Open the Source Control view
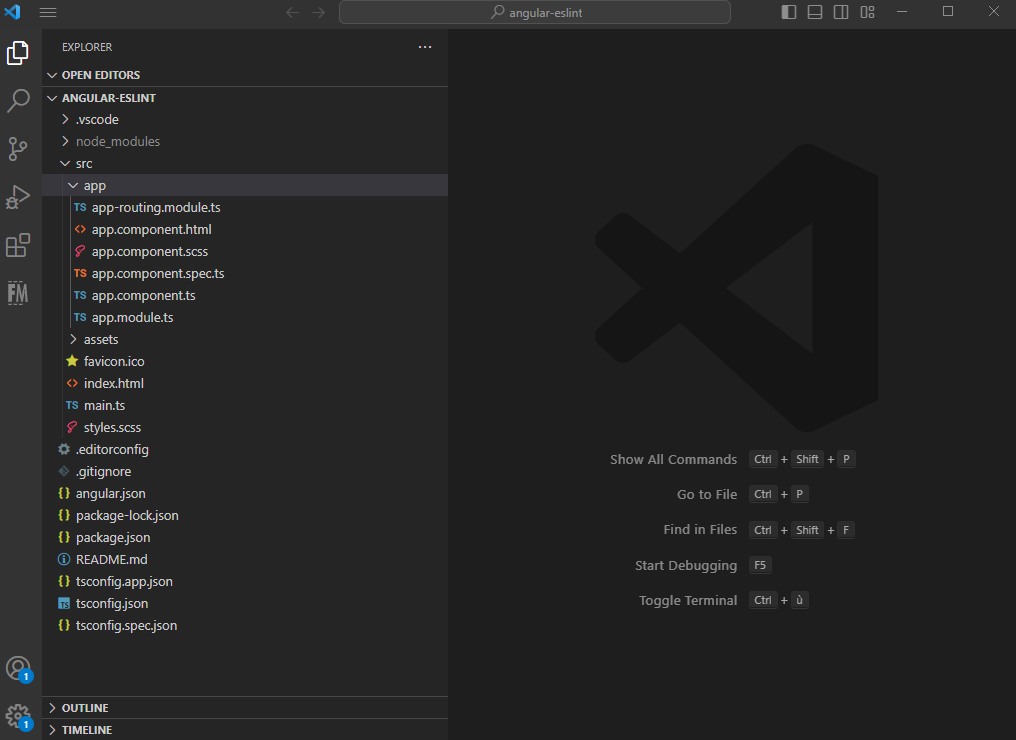Screen dimensions: 1016x740 click(18, 149)
